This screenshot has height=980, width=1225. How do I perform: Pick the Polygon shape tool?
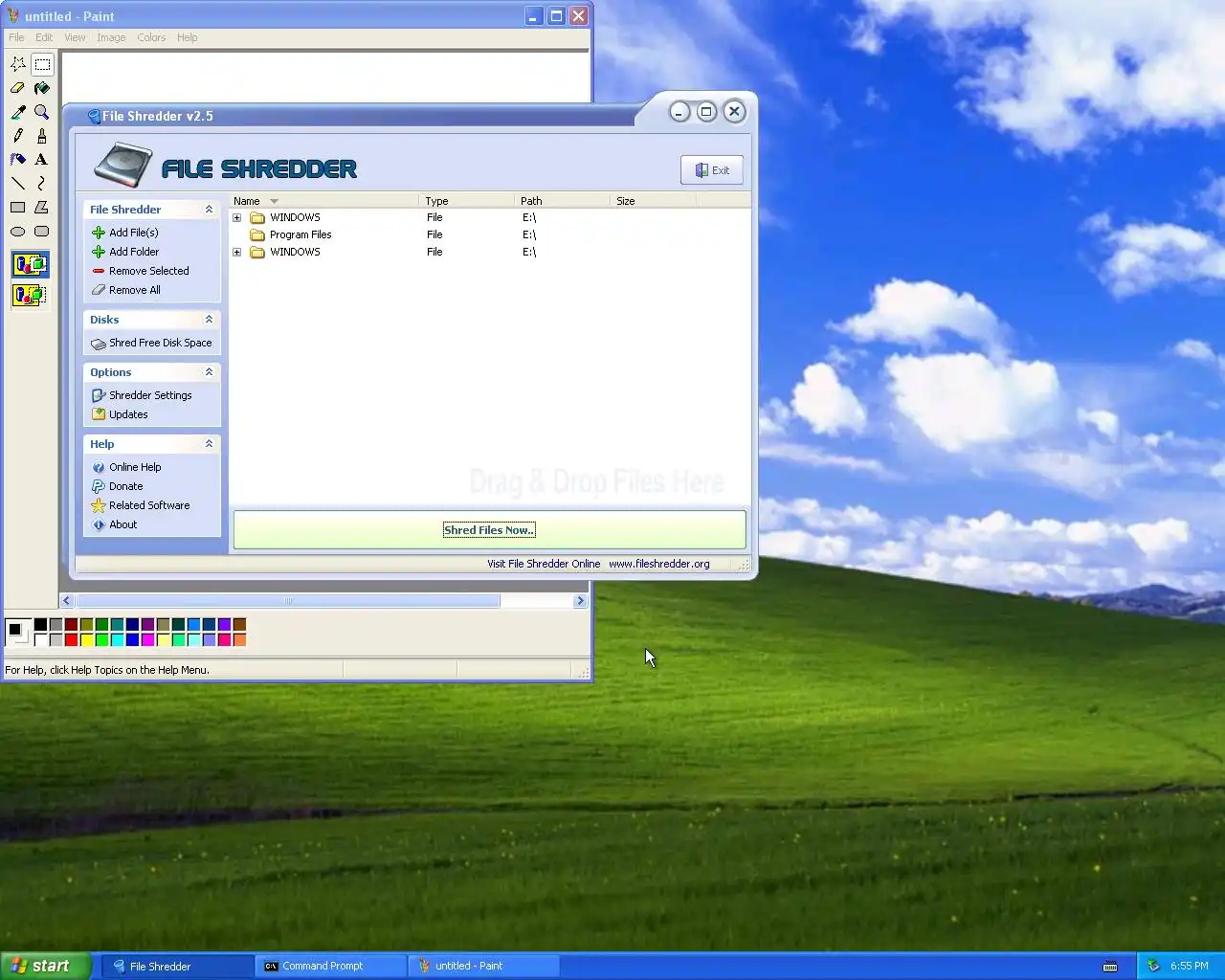pyautogui.click(x=42, y=207)
